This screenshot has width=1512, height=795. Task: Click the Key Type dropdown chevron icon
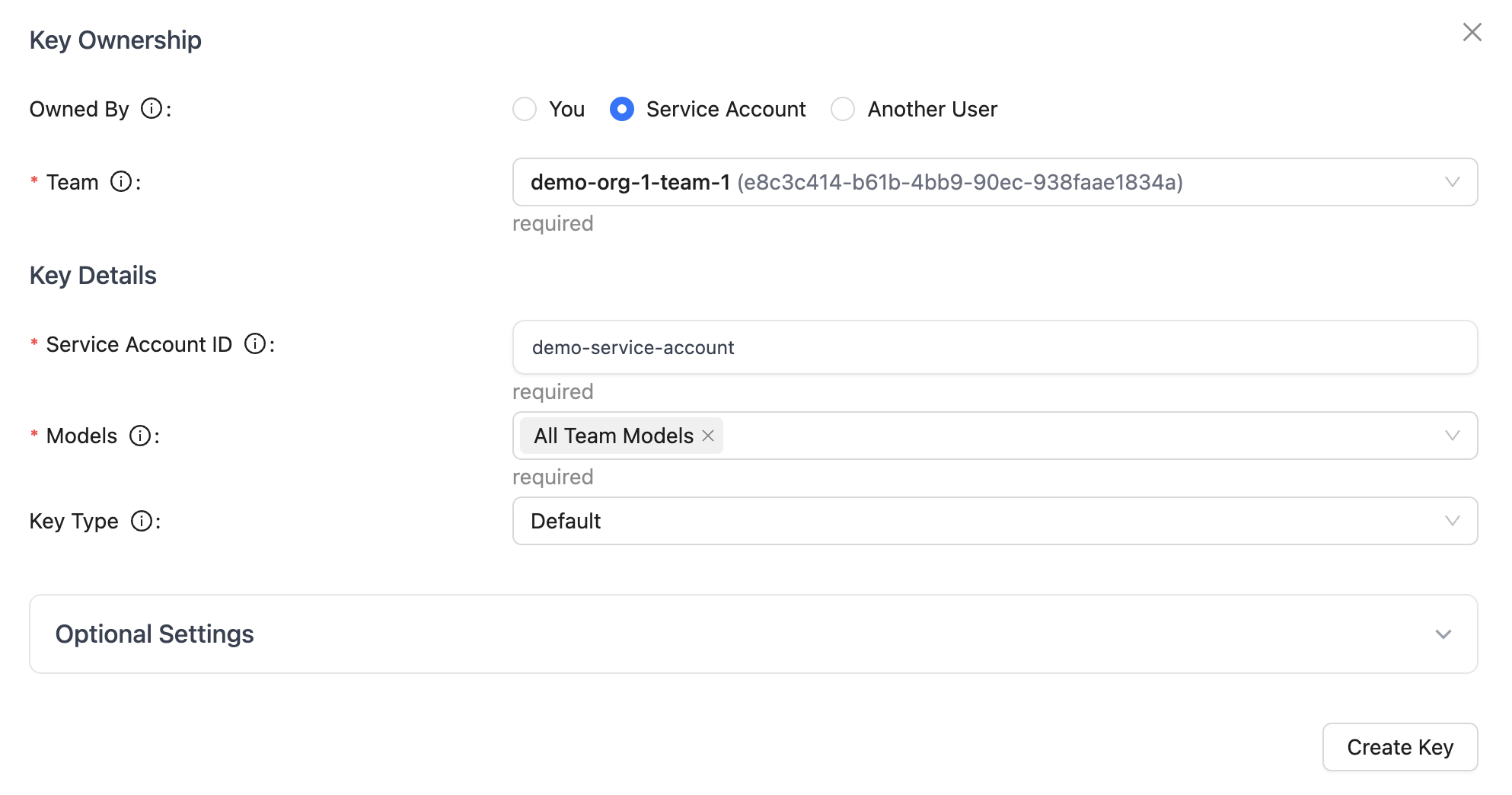point(1451,521)
